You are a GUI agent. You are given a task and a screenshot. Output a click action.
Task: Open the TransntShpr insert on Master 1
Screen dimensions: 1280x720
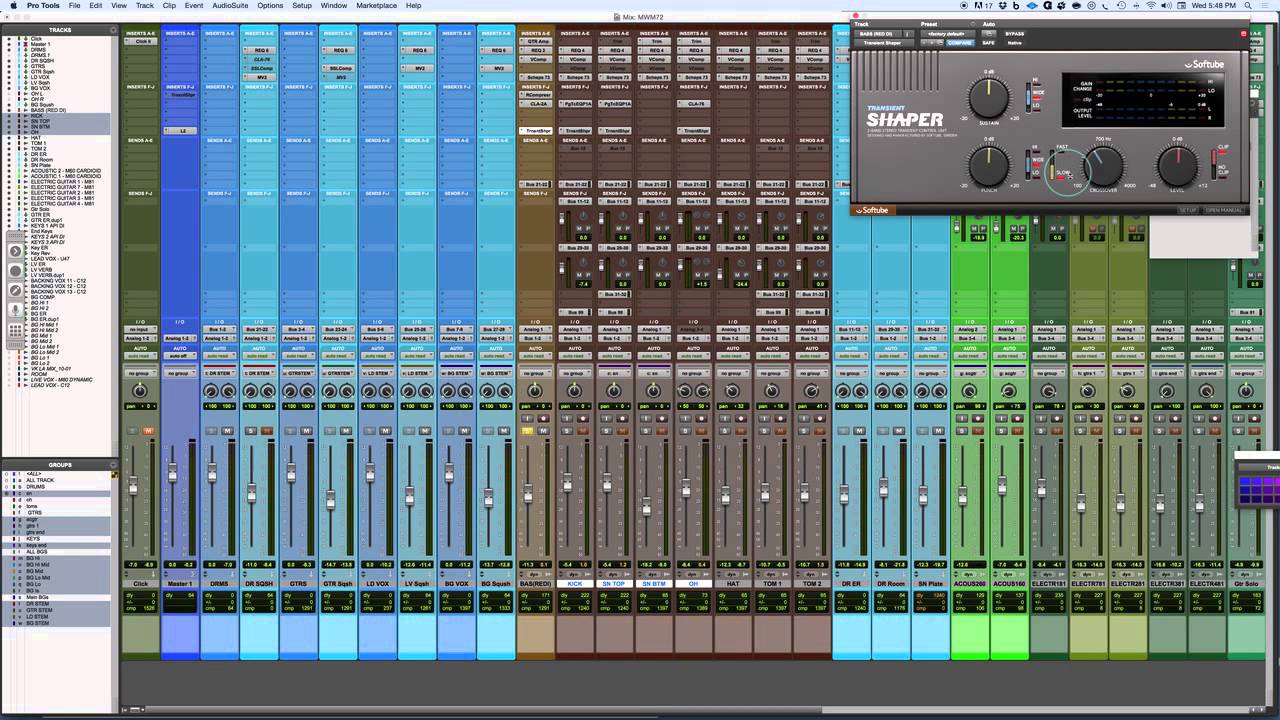click(183, 95)
